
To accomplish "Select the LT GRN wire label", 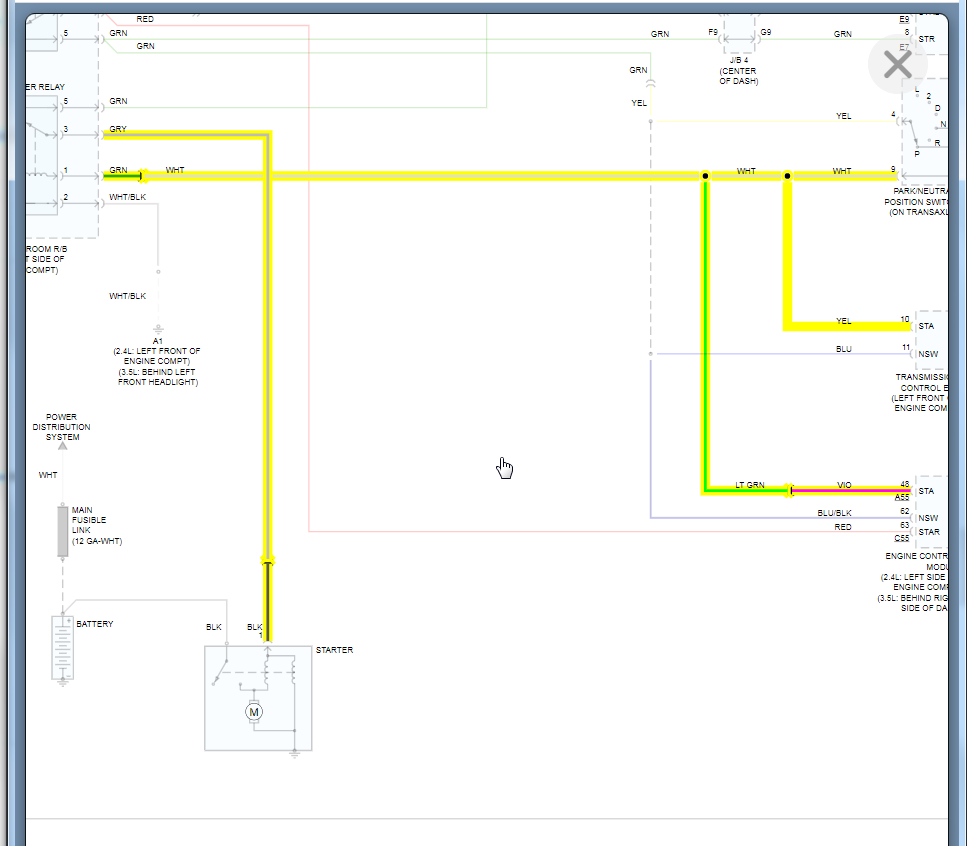I will click(750, 485).
